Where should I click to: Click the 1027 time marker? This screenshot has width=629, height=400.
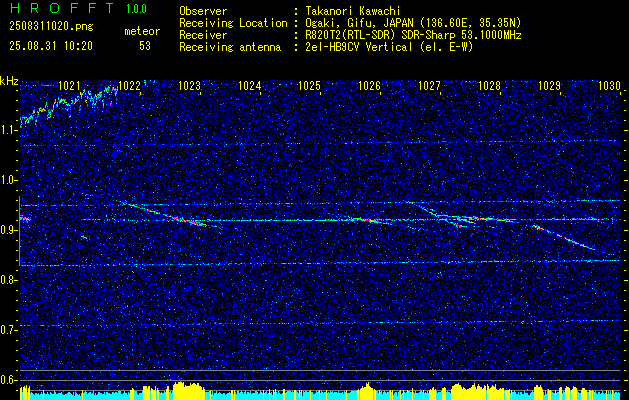pyautogui.click(x=429, y=85)
